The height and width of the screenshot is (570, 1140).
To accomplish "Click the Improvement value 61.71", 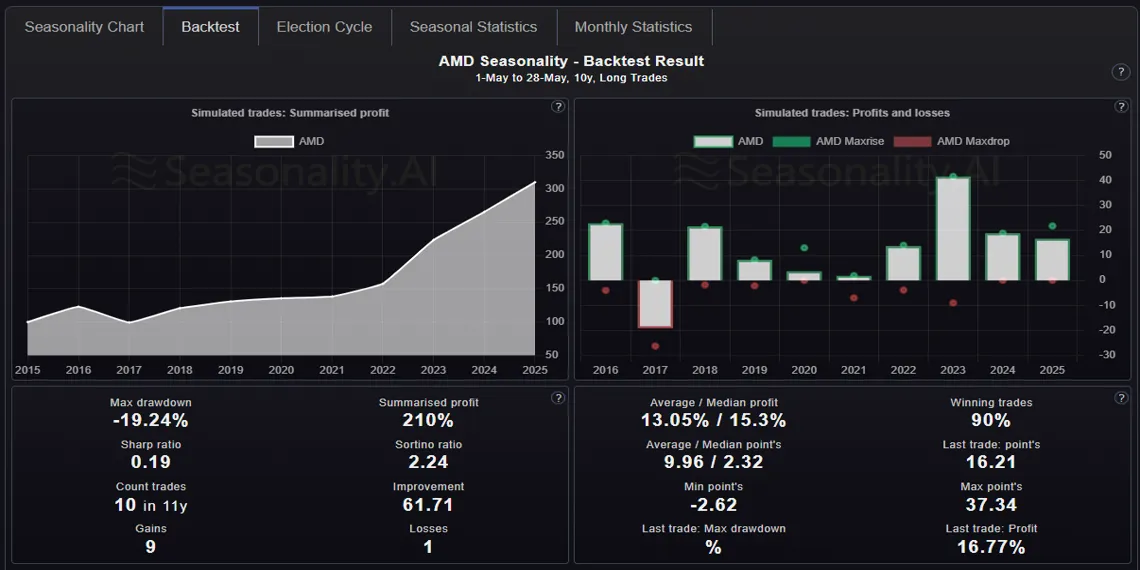I will [428, 505].
